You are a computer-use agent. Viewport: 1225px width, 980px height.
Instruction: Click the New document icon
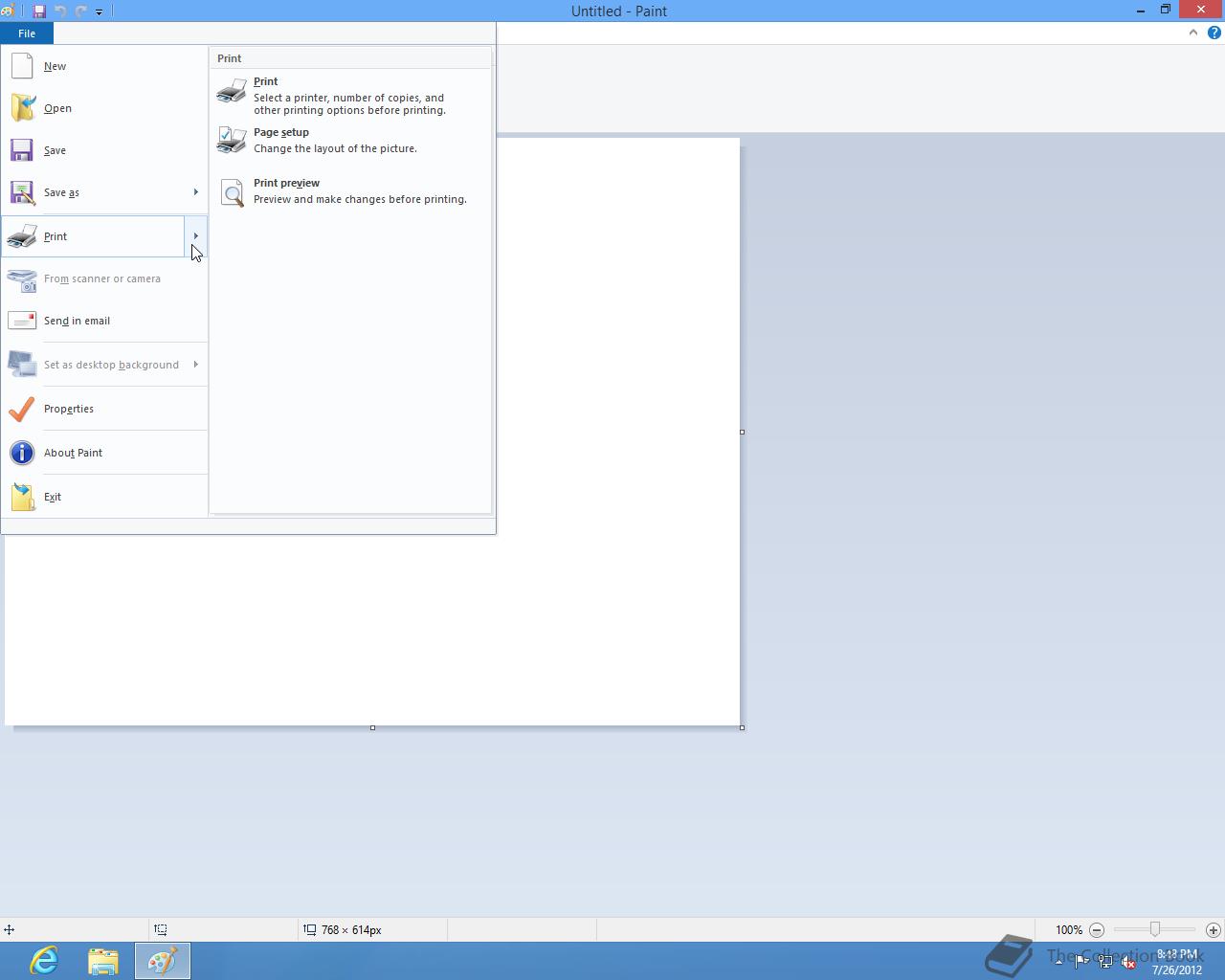[x=22, y=66]
